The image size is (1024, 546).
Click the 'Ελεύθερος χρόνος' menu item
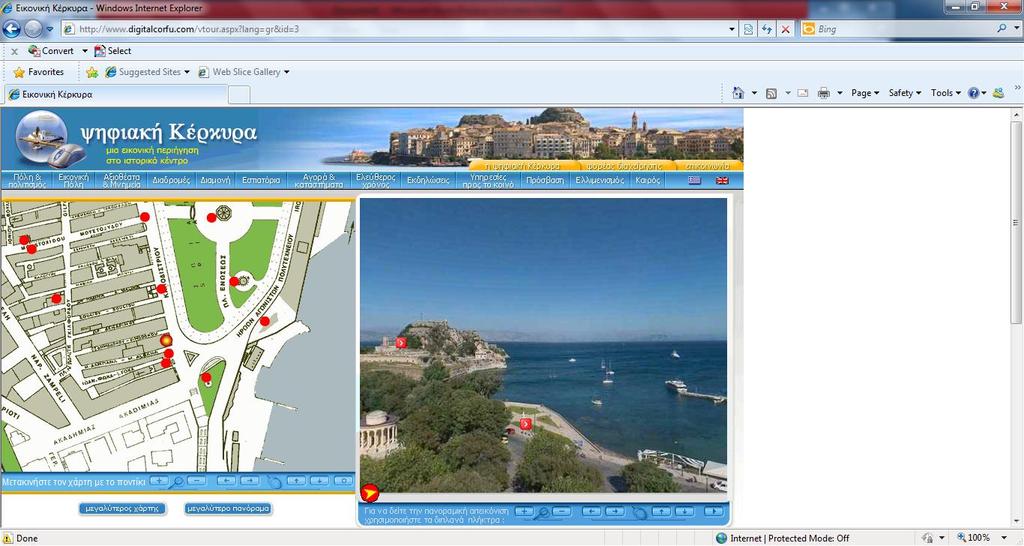[376, 180]
